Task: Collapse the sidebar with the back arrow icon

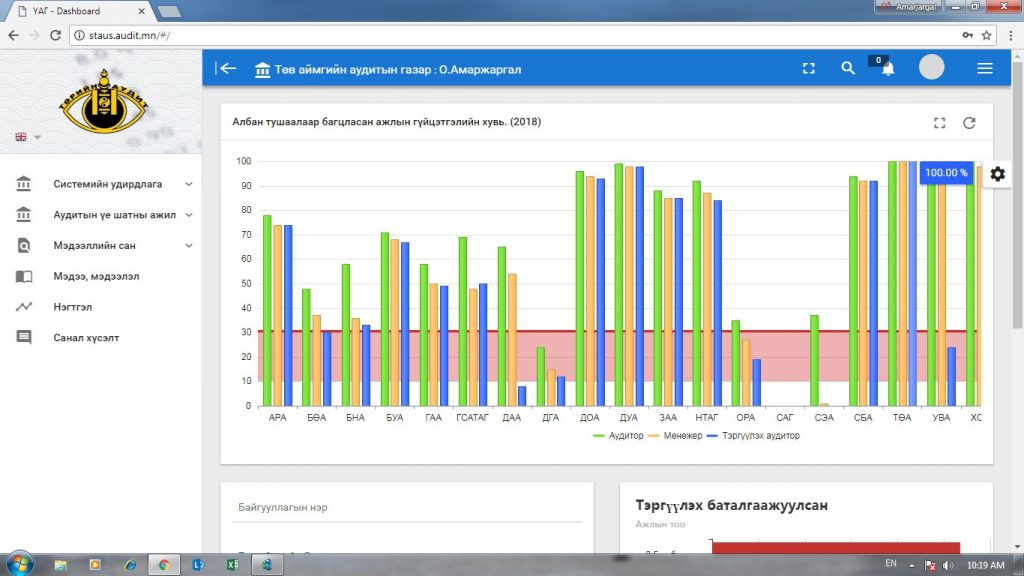Action: (226, 69)
